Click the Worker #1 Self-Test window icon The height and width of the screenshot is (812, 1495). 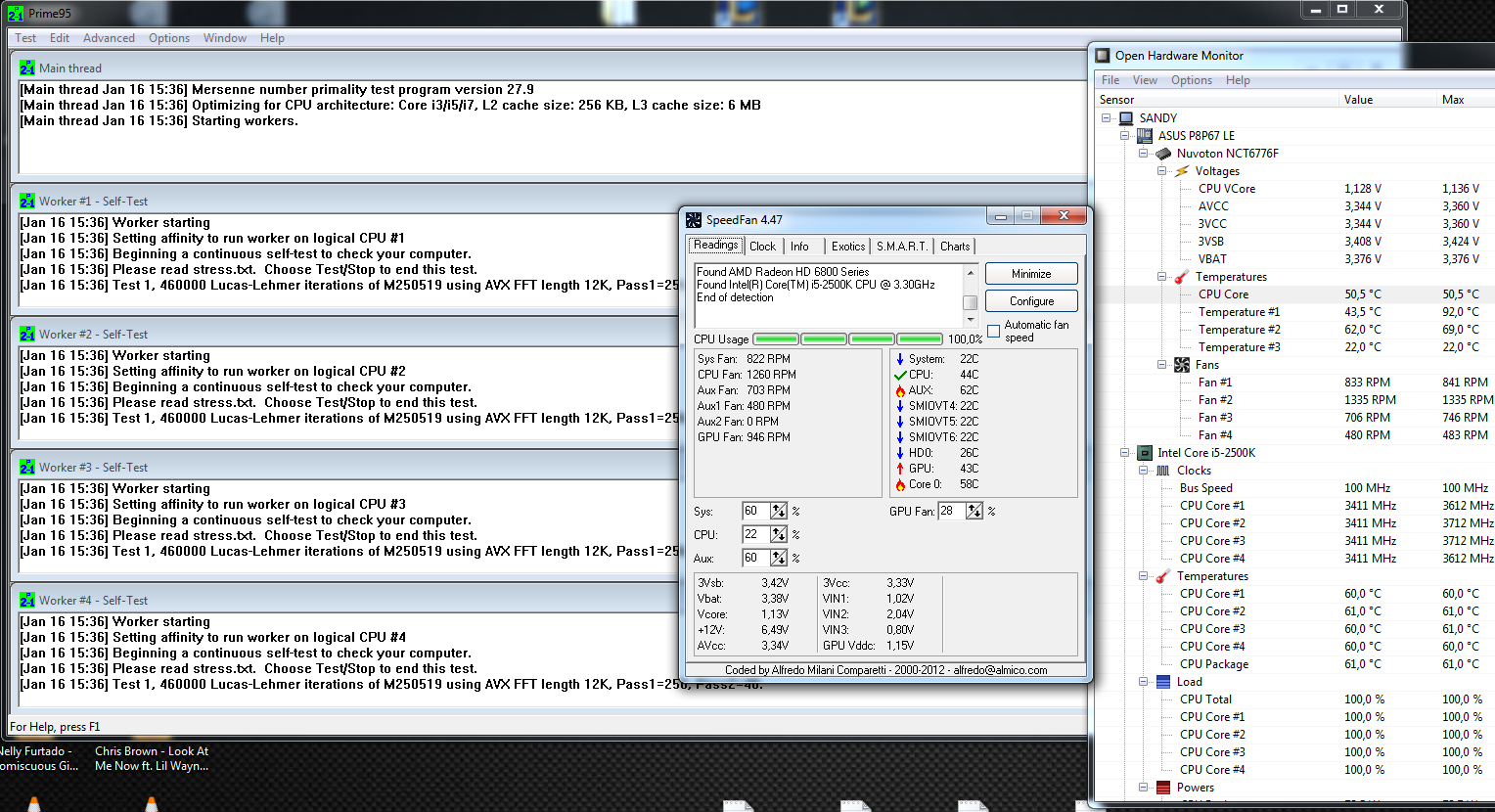point(27,201)
